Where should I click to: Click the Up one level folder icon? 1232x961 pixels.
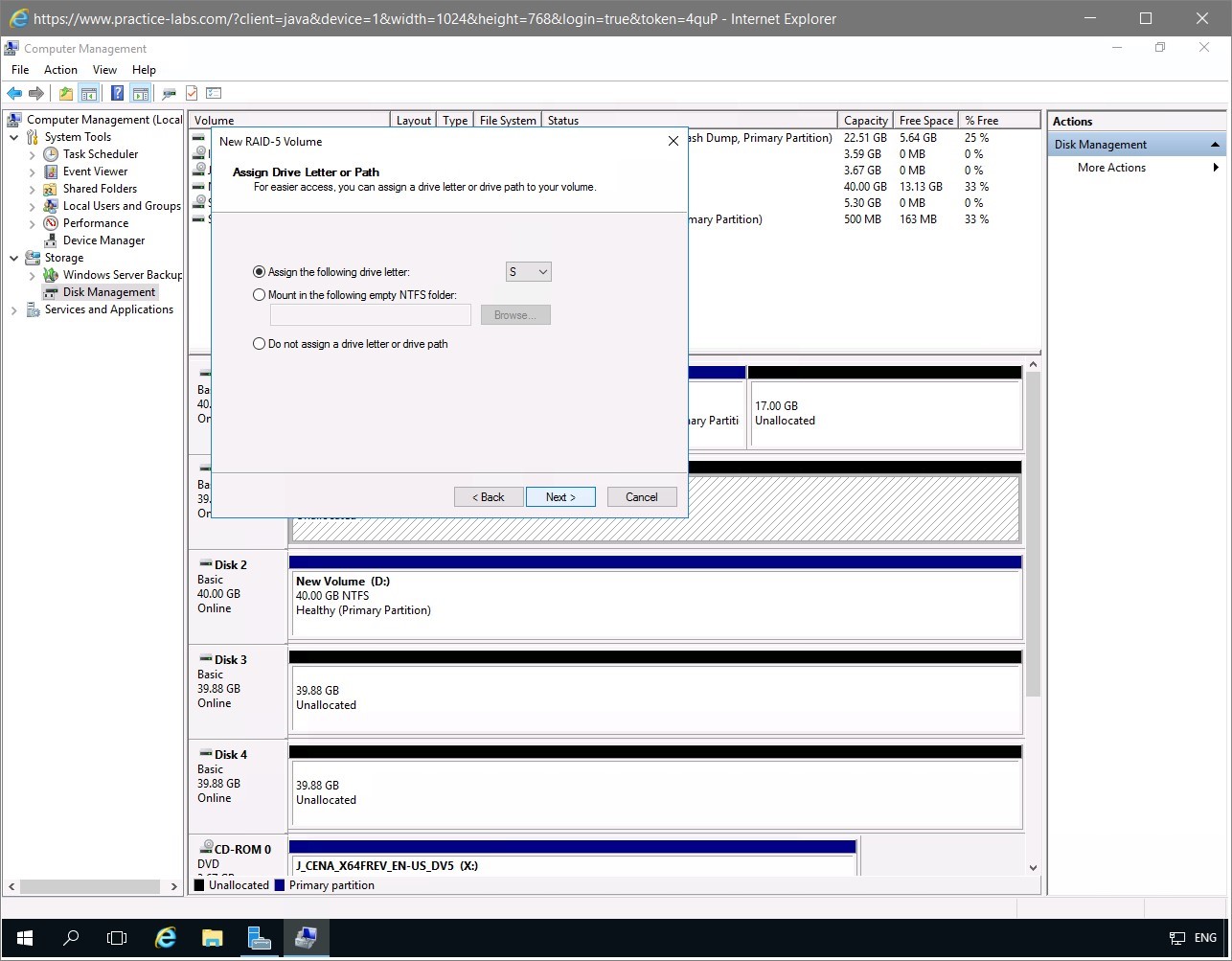coord(65,93)
